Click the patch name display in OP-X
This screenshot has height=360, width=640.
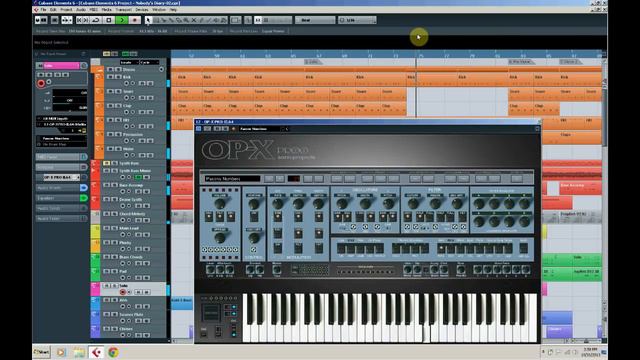click(x=232, y=179)
